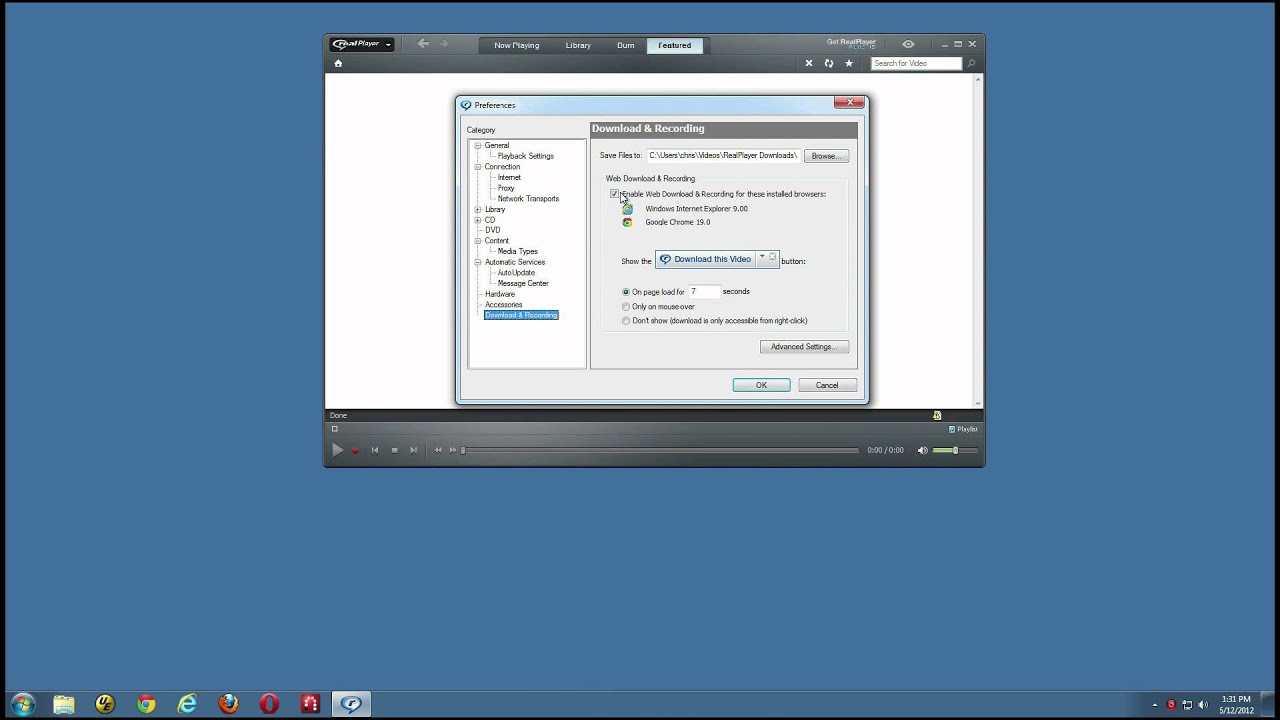Click the Get RealPlayer Plus link
Image resolution: width=1280 pixels, height=720 pixels.
point(851,43)
